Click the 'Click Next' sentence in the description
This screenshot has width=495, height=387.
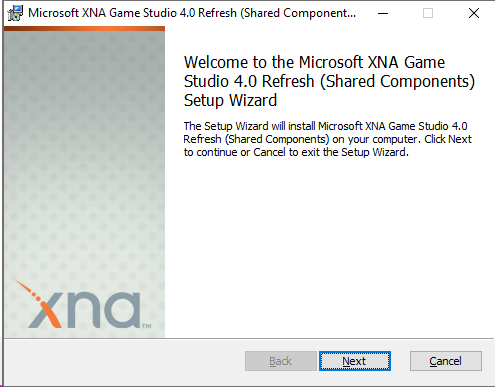[448, 139]
